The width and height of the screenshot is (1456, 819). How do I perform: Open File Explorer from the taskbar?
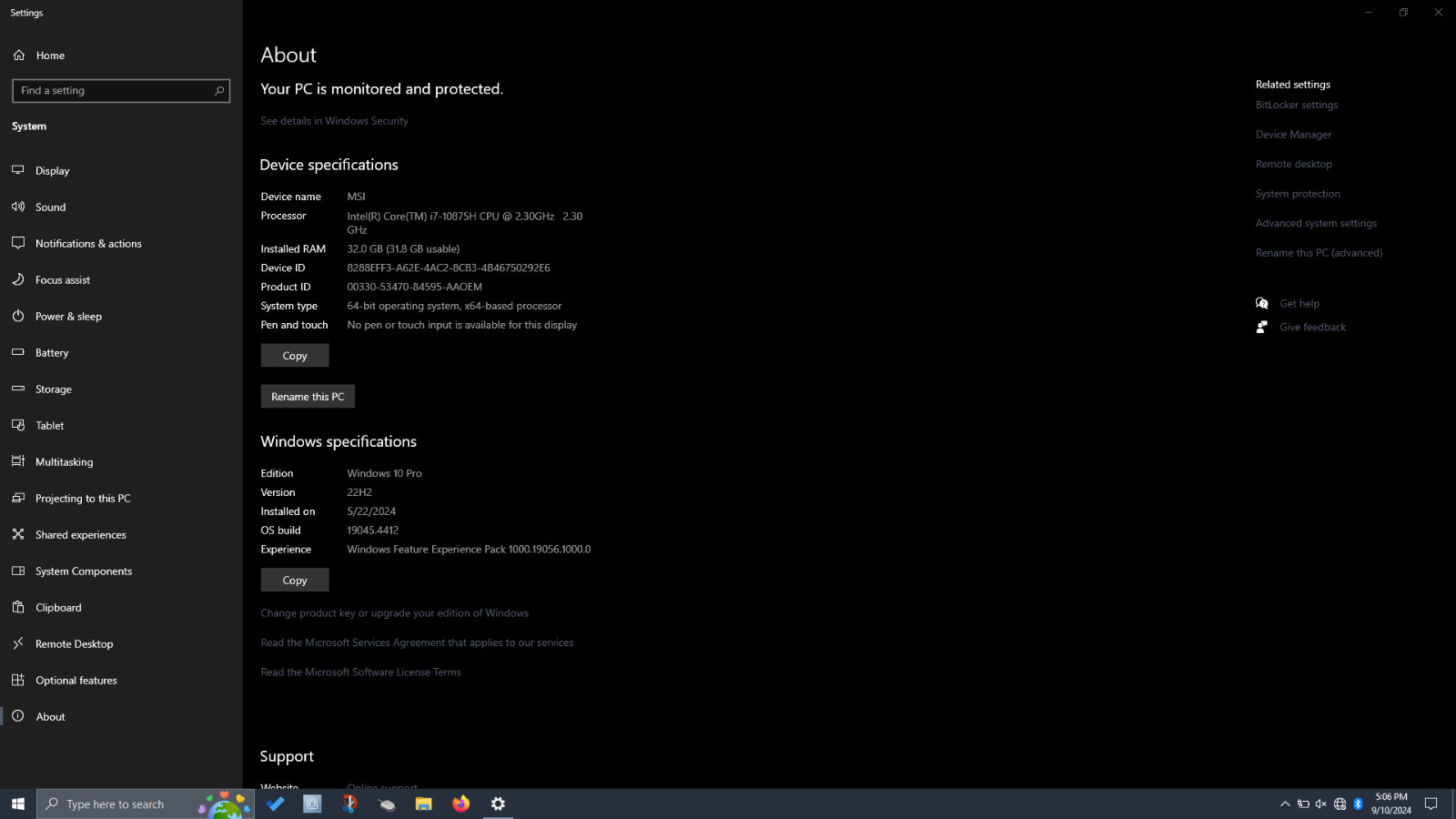(x=424, y=804)
